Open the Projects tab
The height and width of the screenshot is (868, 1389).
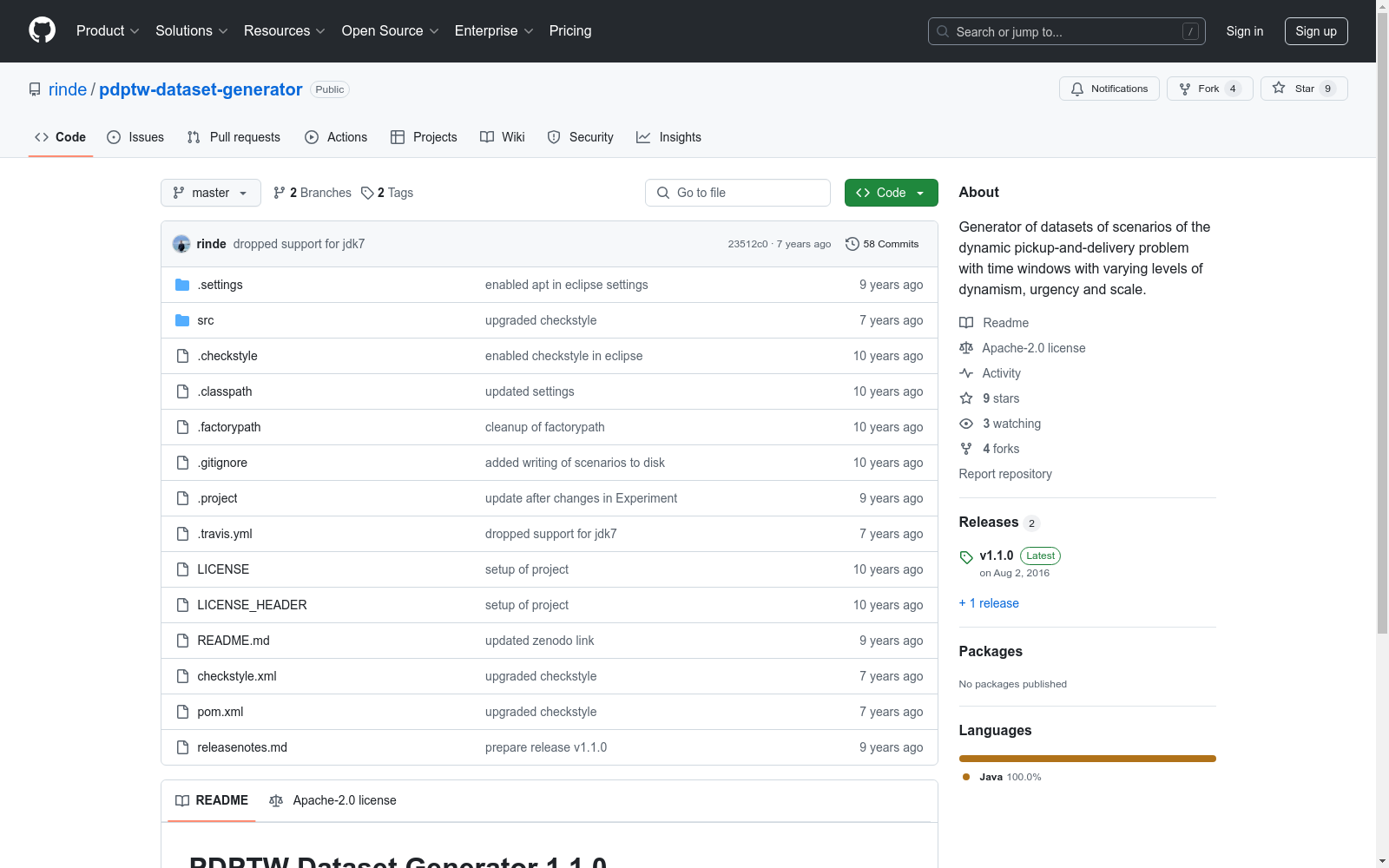pyautogui.click(x=424, y=137)
